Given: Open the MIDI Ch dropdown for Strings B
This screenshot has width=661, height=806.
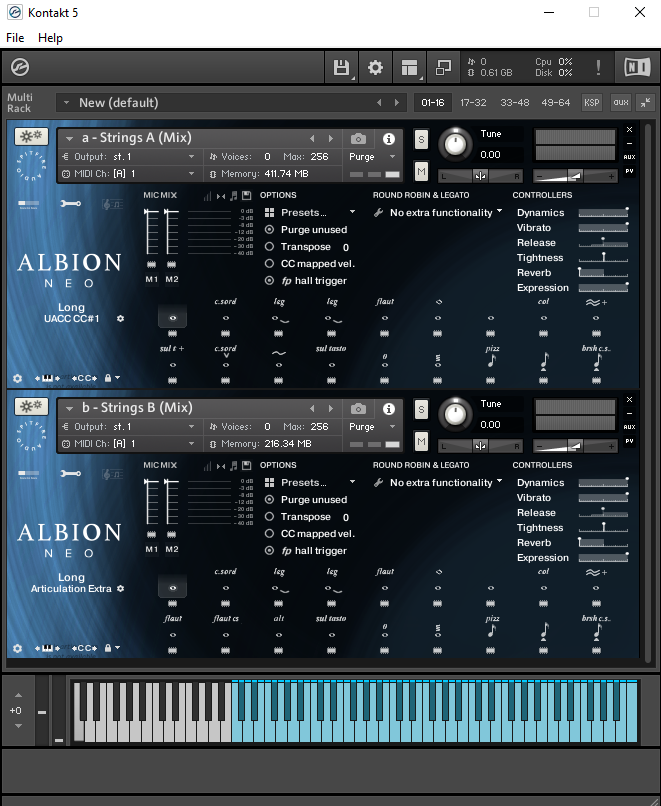Looking at the screenshot, I should point(191,444).
